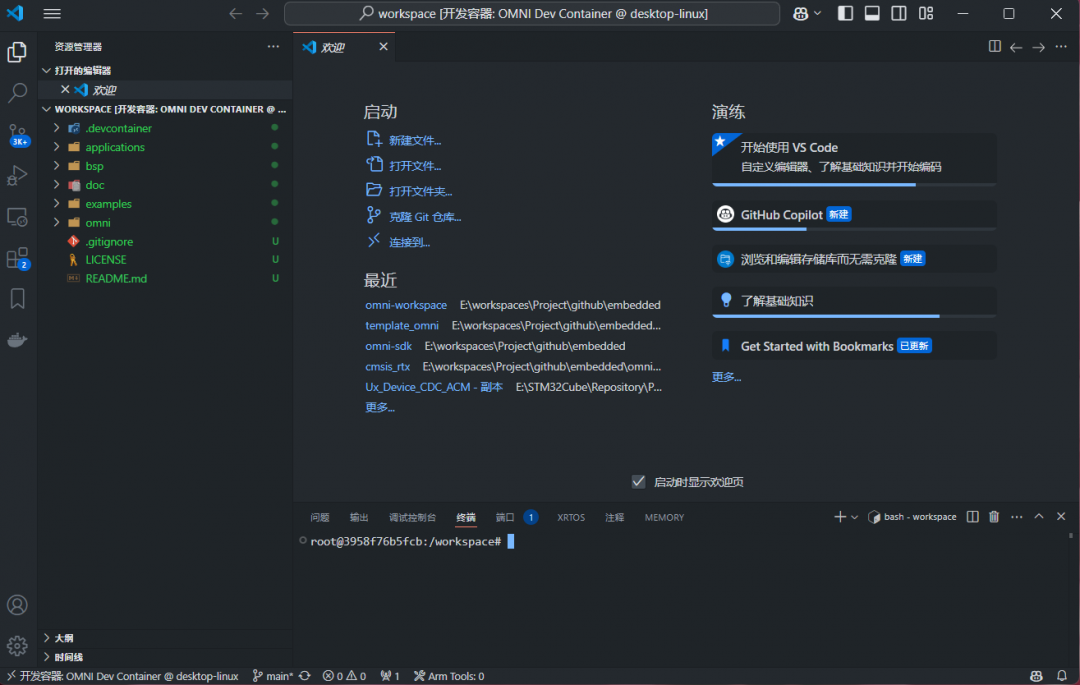This screenshot has width=1080, height=685.
Task: Open the Bookmarks view in activity bar
Action: pyautogui.click(x=17, y=299)
